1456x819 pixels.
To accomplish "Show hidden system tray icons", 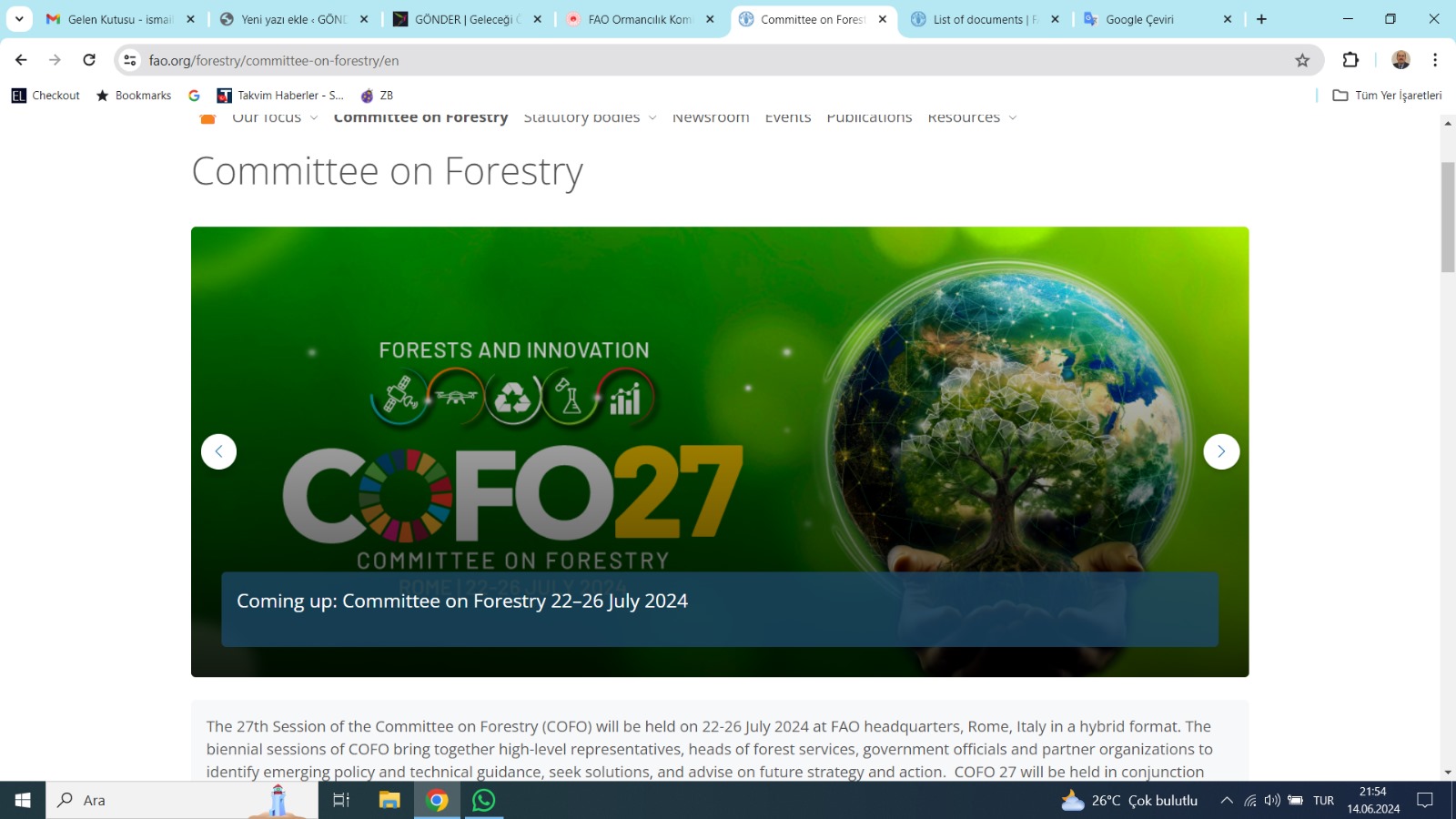I will (1227, 801).
